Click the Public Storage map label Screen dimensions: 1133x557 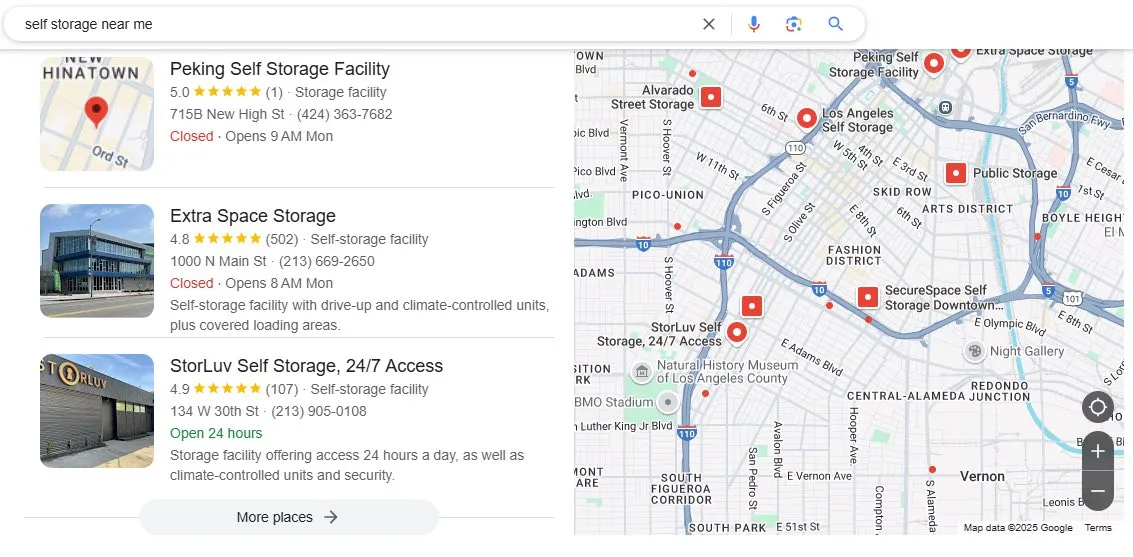coord(1014,173)
